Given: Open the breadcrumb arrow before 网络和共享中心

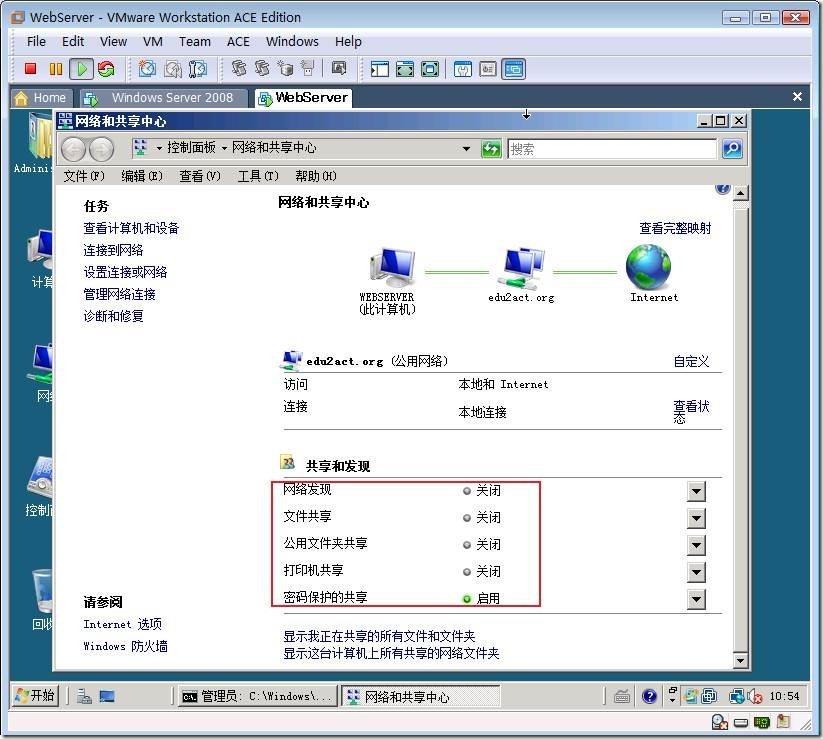Looking at the screenshot, I should tap(224, 149).
